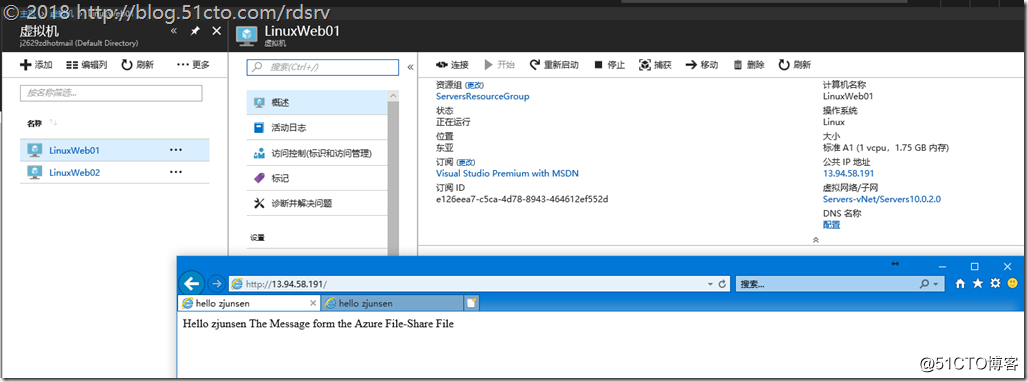This screenshot has height=382, width=1028.
Task: Open 编辑列 (Edit columns) in VM list
Action: tap(87, 64)
